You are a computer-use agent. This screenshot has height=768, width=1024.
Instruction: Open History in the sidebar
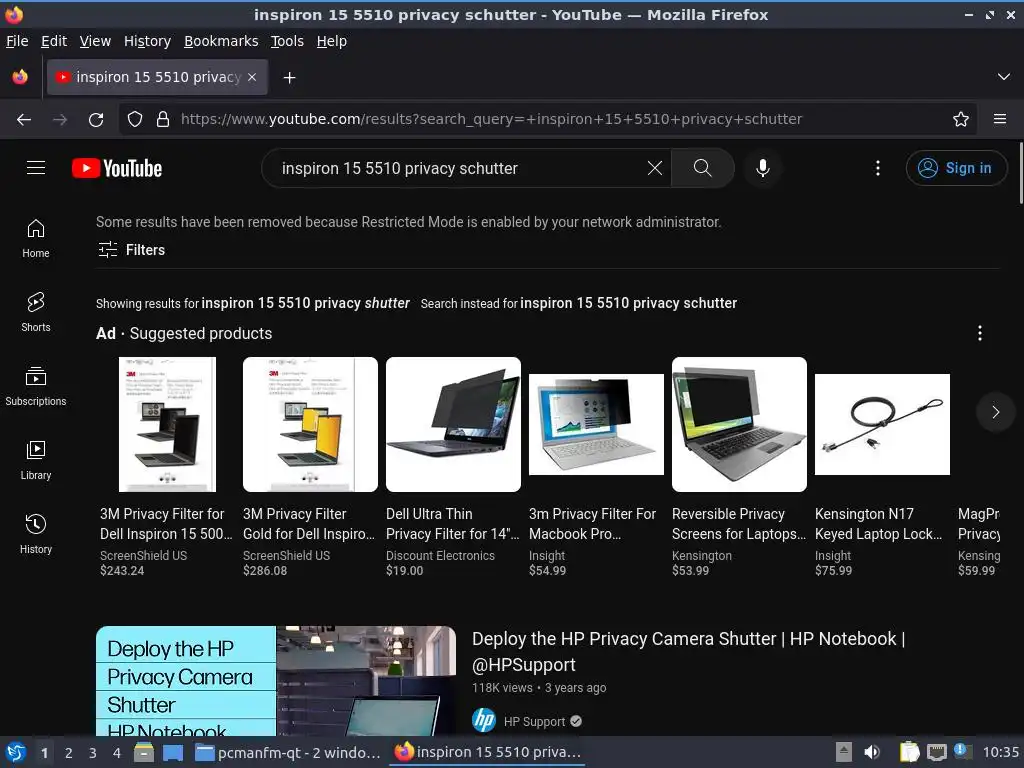tap(36, 534)
